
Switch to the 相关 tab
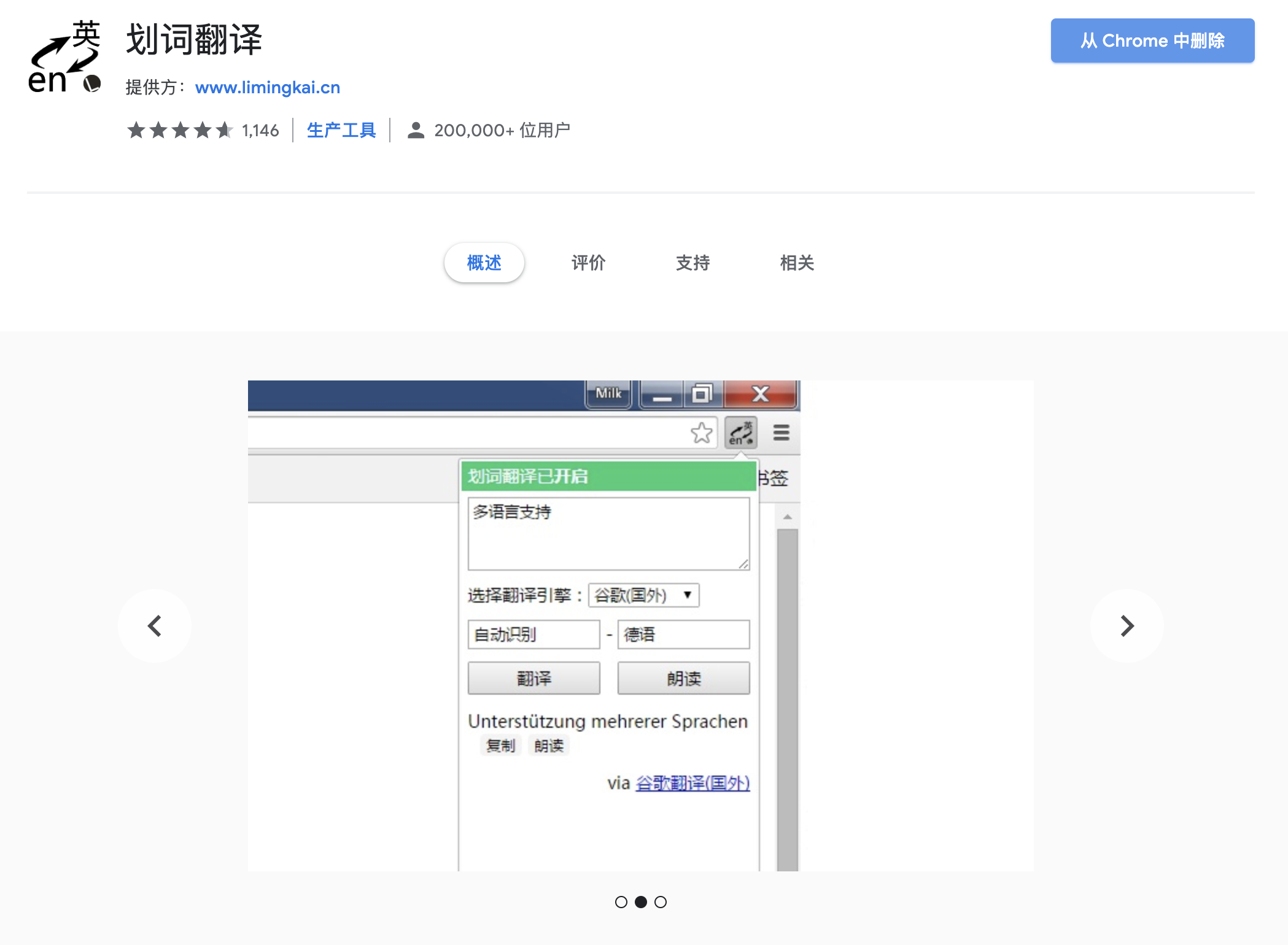pos(797,263)
